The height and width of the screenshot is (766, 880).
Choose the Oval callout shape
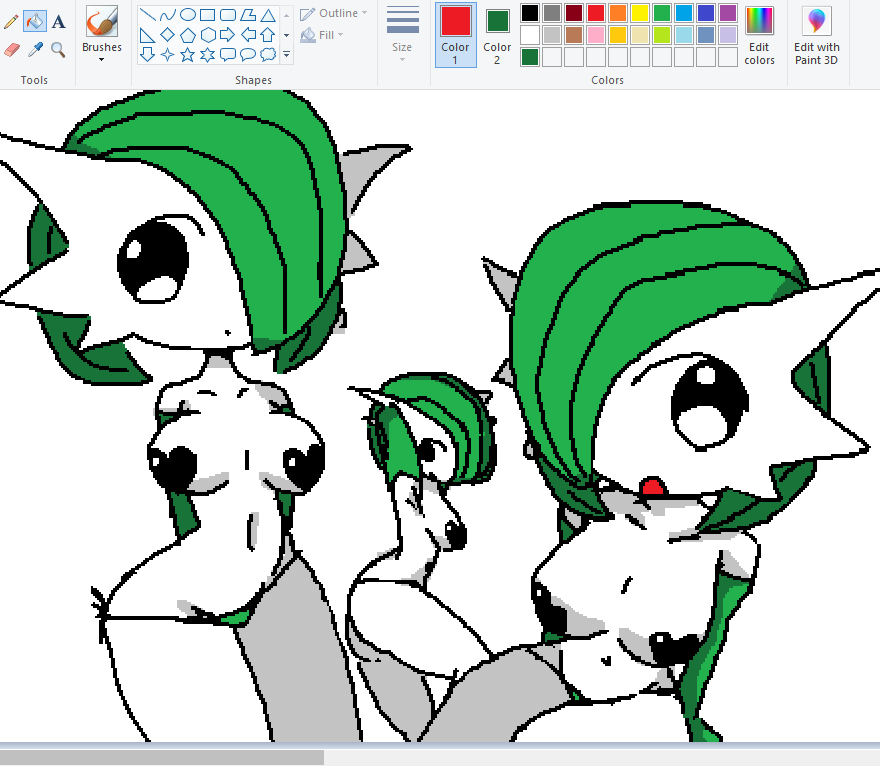click(248, 54)
